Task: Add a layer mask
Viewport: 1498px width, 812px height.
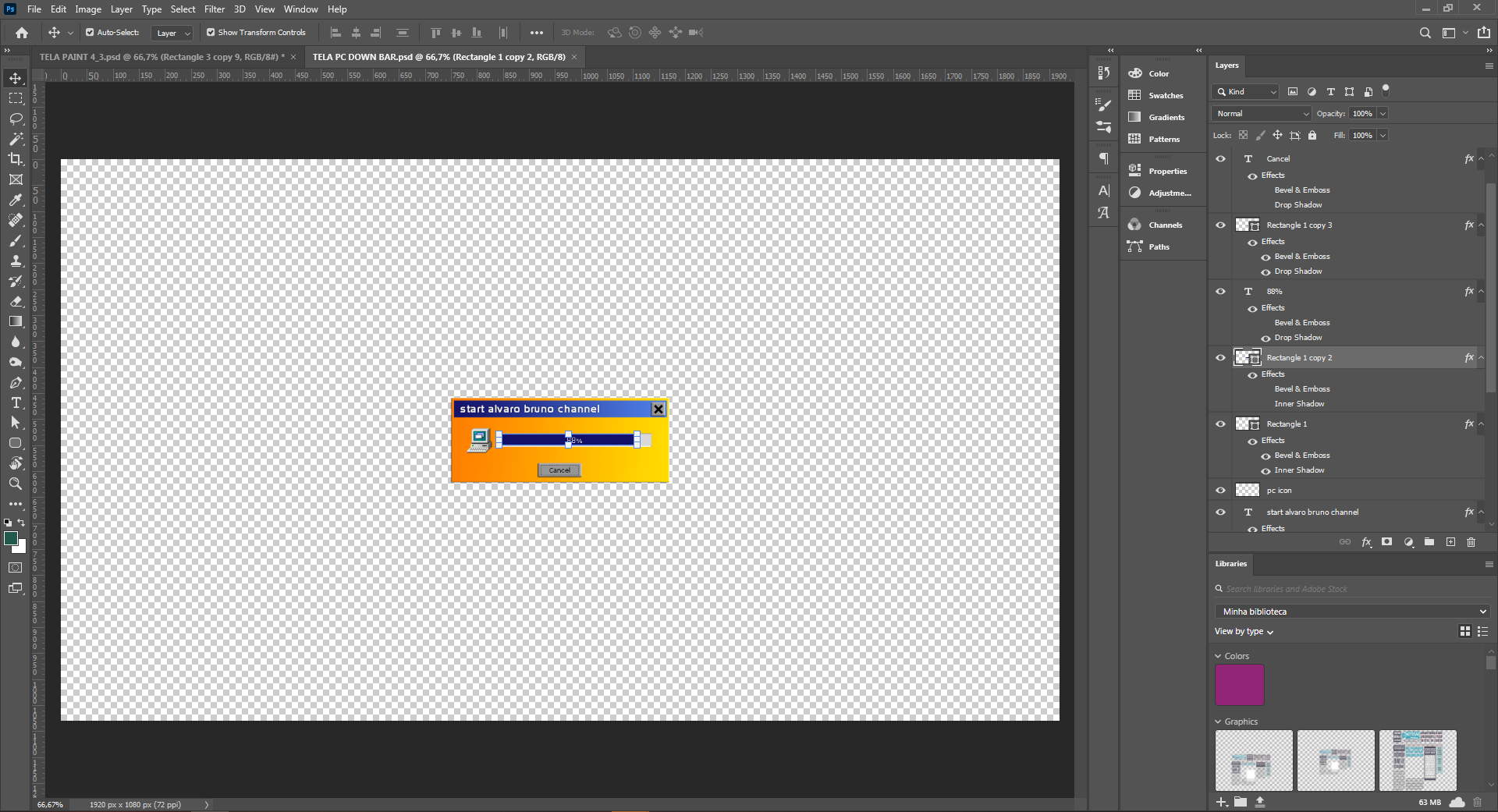Action: click(x=1386, y=542)
